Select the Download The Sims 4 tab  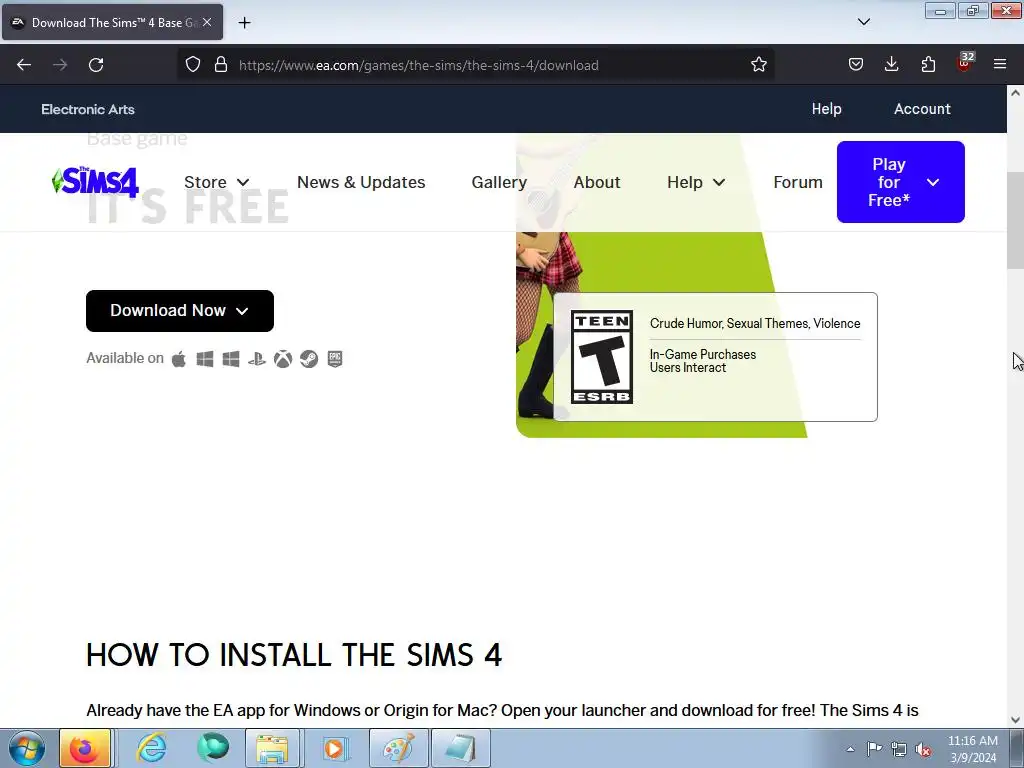(x=112, y=22)
